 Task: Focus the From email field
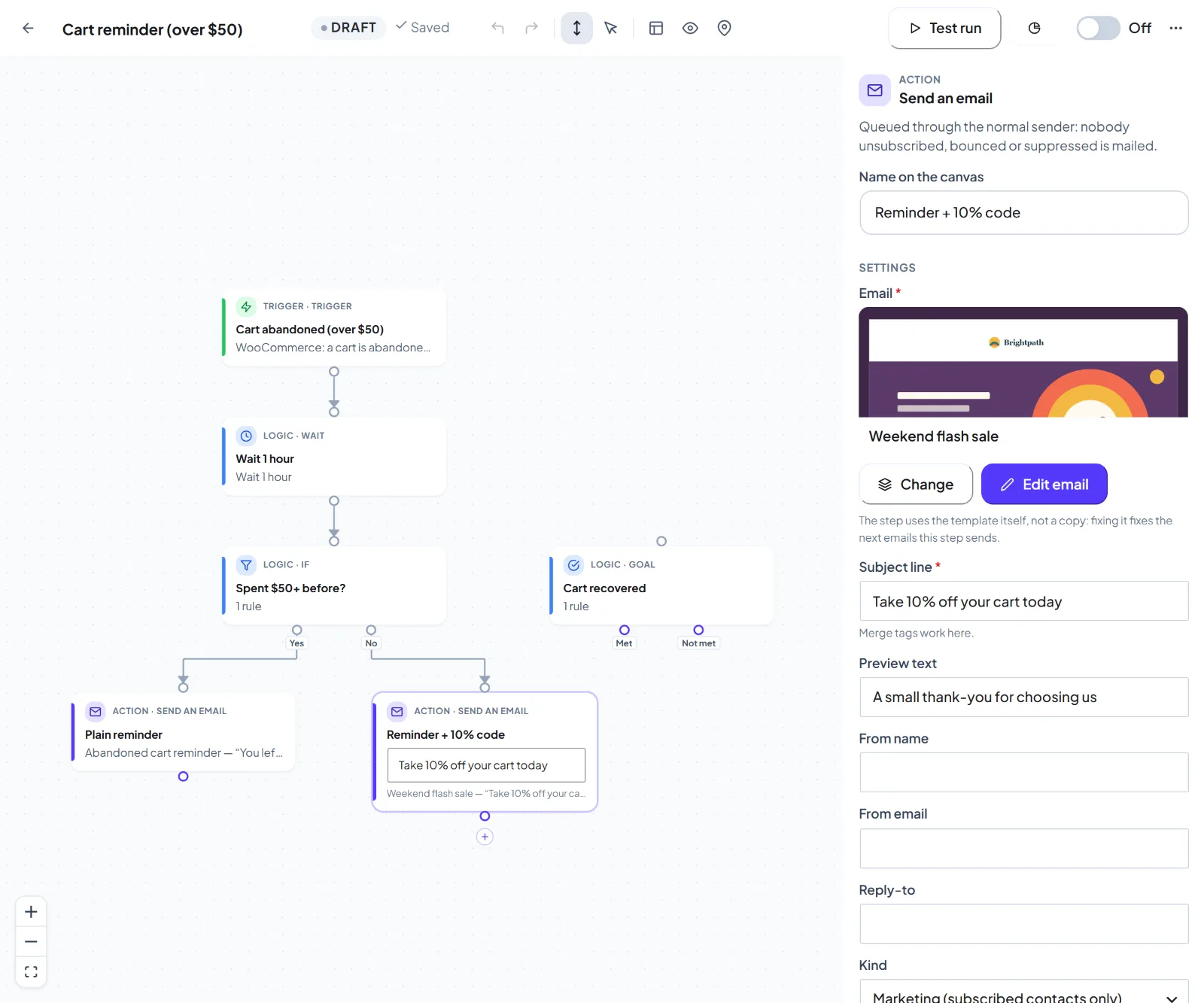1023,848
